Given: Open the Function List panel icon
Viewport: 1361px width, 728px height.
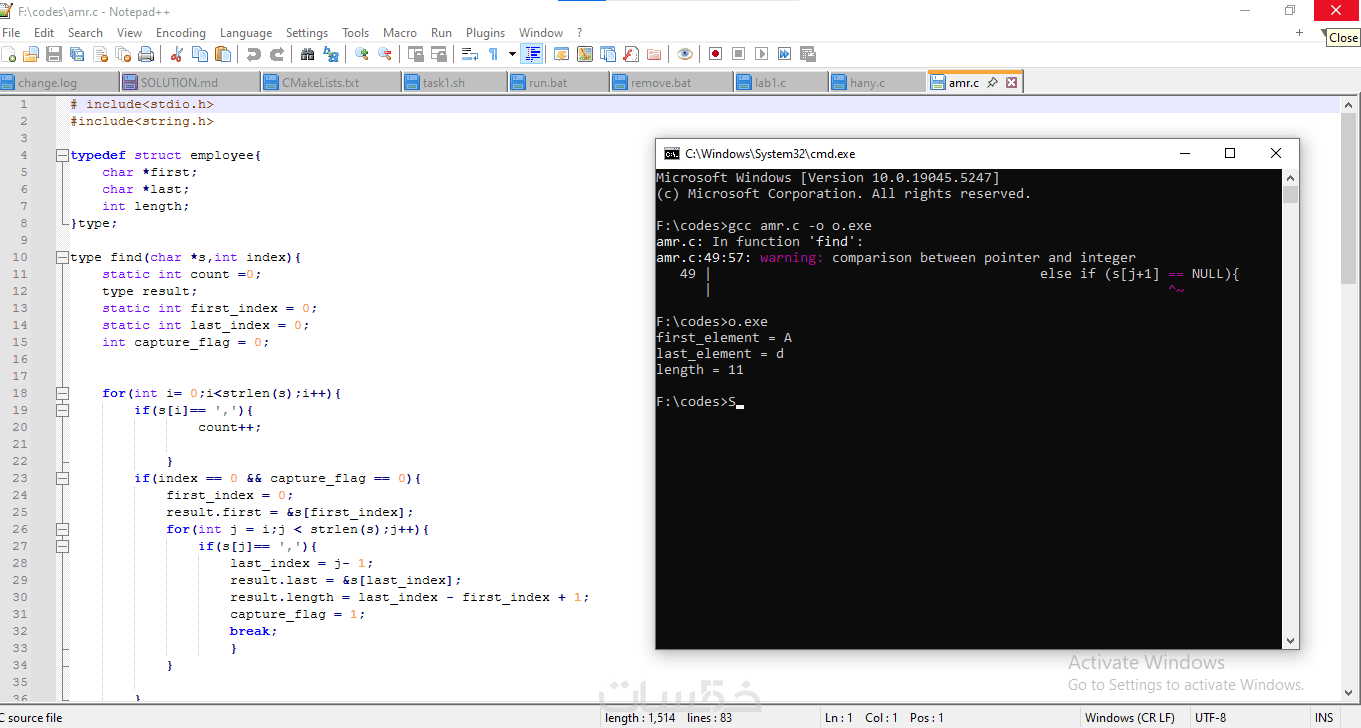Looking at the screenshot, I should (x=630, y=54).
